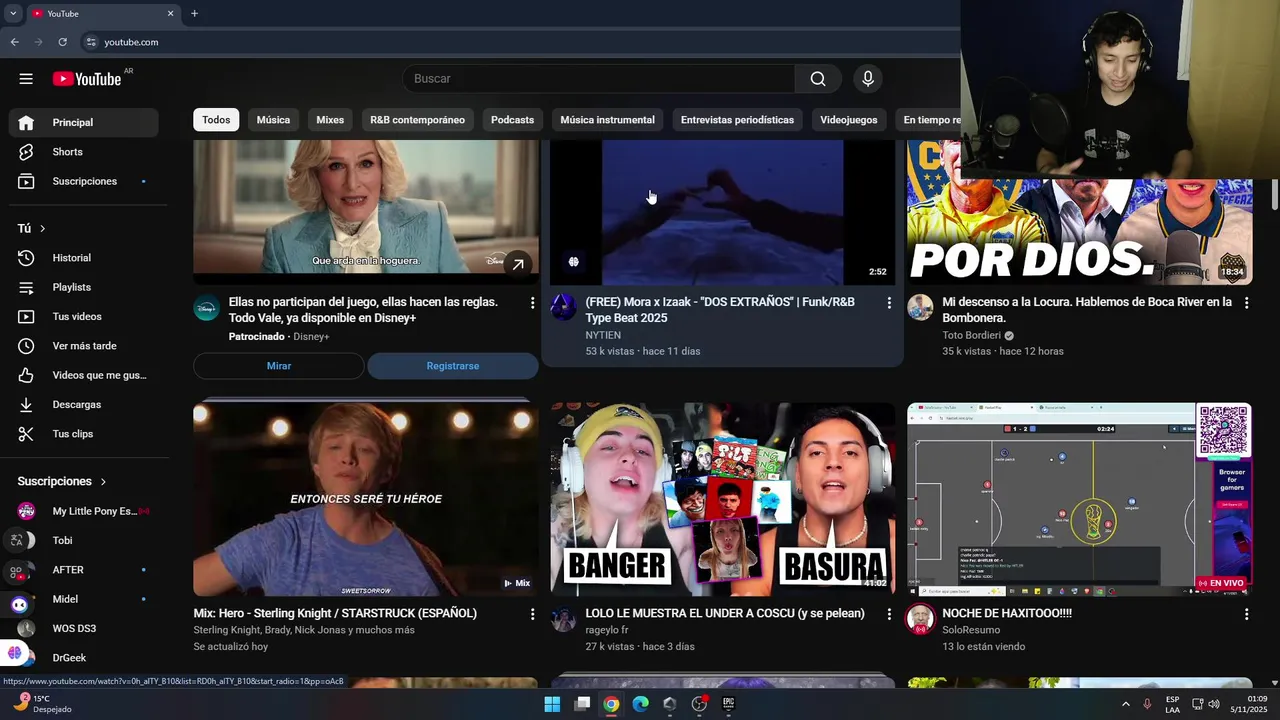Select the Videojuegos filter chip
This screenshot has height=720, width=1280.
pos(849,120)
